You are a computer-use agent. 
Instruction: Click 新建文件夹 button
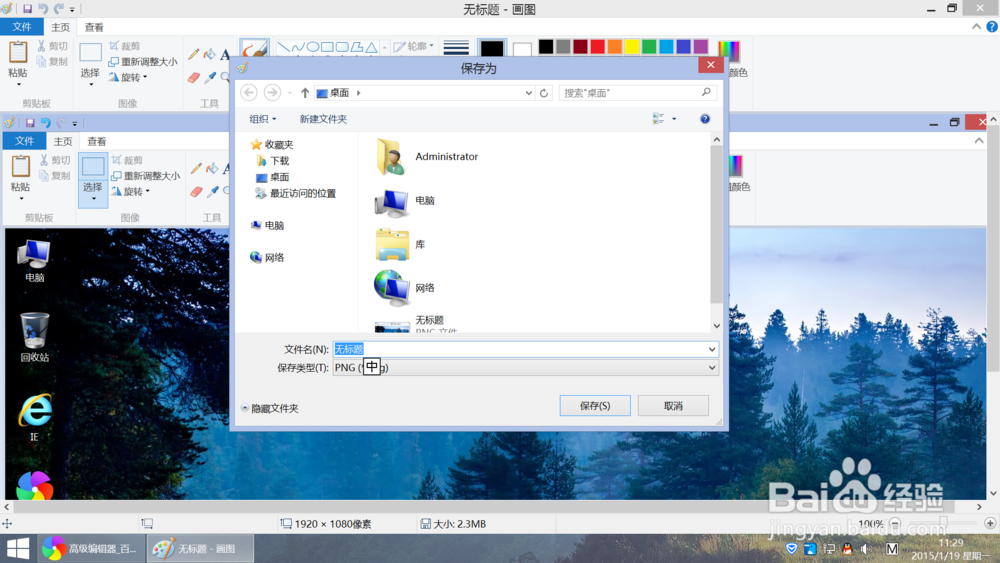(x=323, y=119)
